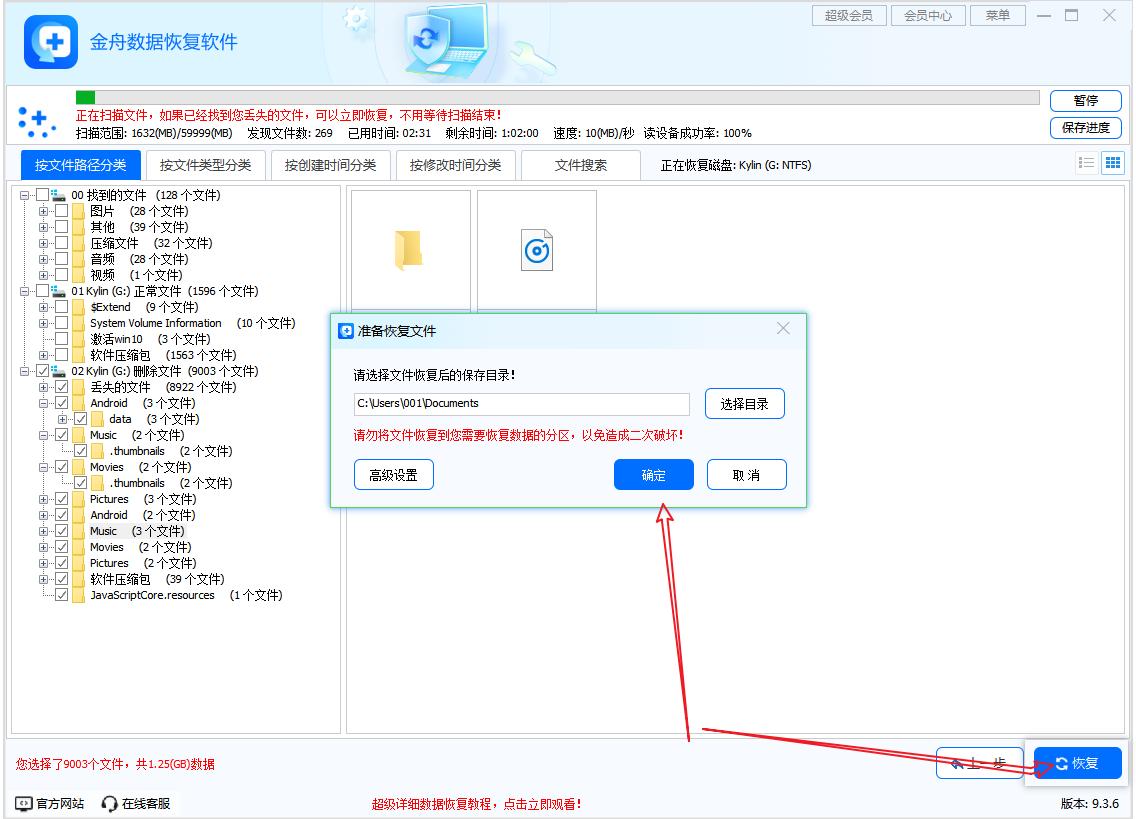This screenshot has width=1136, height=819.
Task: Toggle checkbox for JavaScriptCore.resources
Action: point(62,595)
